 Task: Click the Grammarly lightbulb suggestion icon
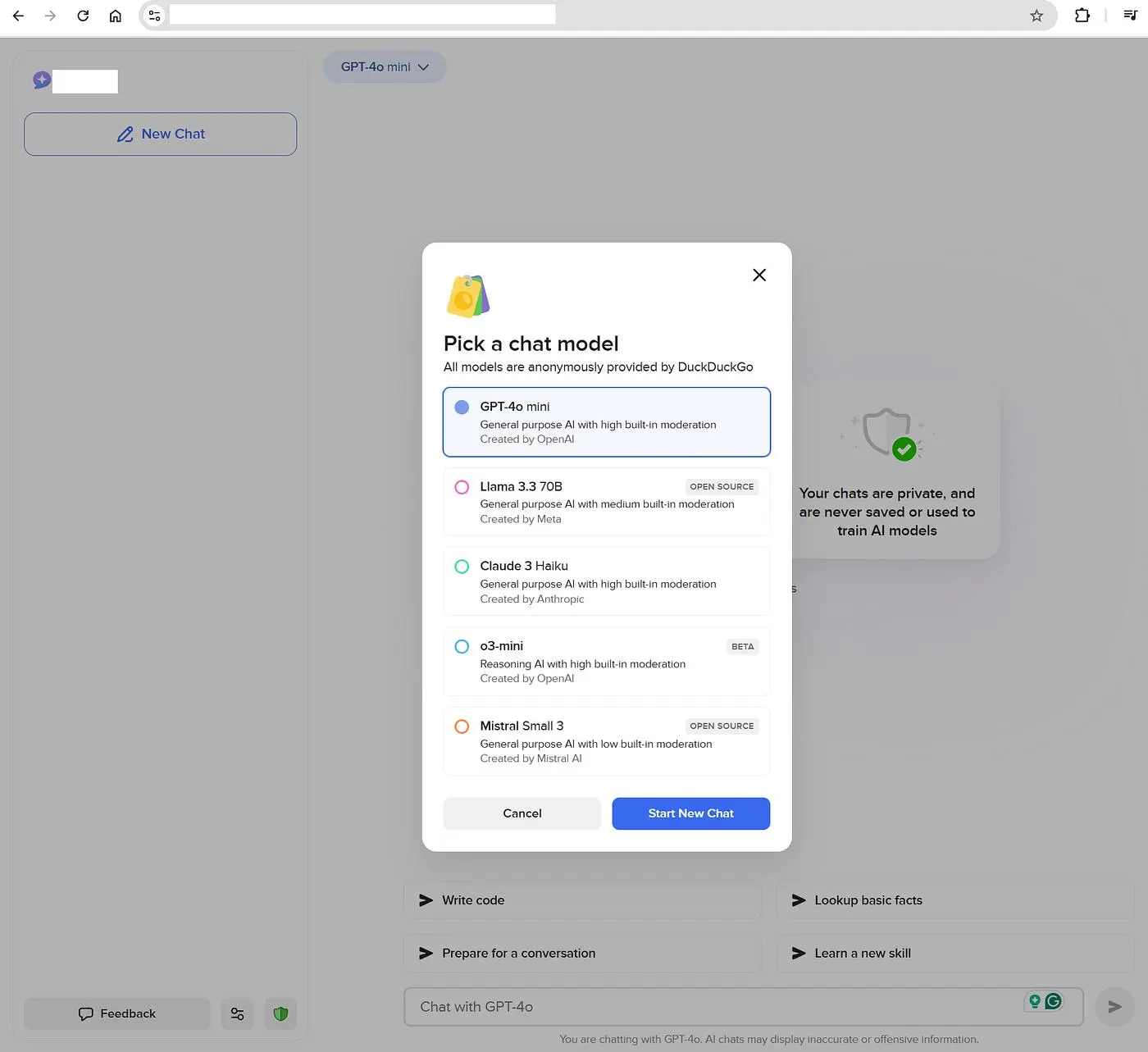1035,1001
